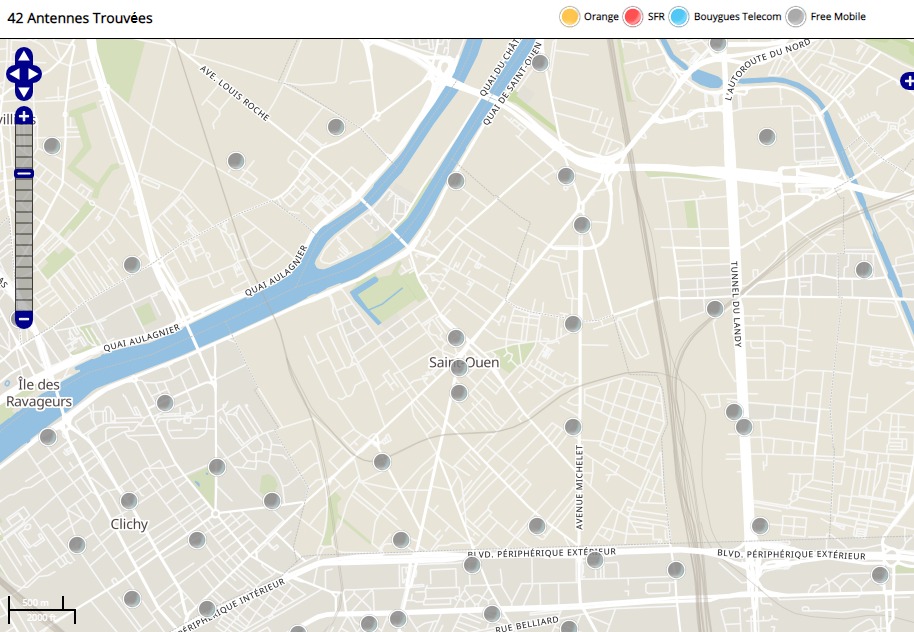Pan the map right with the right arrow
The height and width of the screenshot is (632, 914).
[x=36, y=74]
